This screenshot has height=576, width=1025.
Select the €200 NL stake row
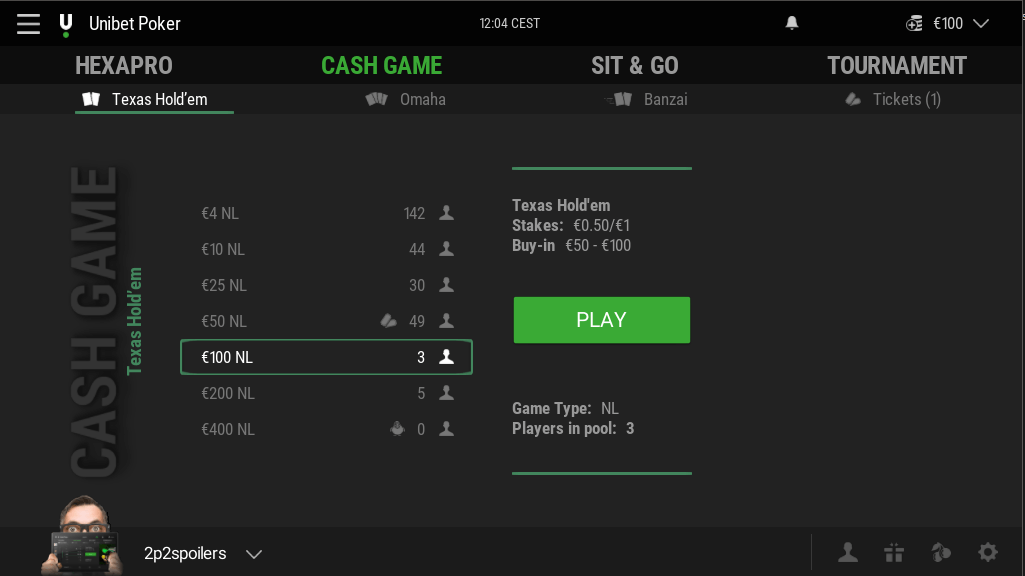(x=326, y=393)
